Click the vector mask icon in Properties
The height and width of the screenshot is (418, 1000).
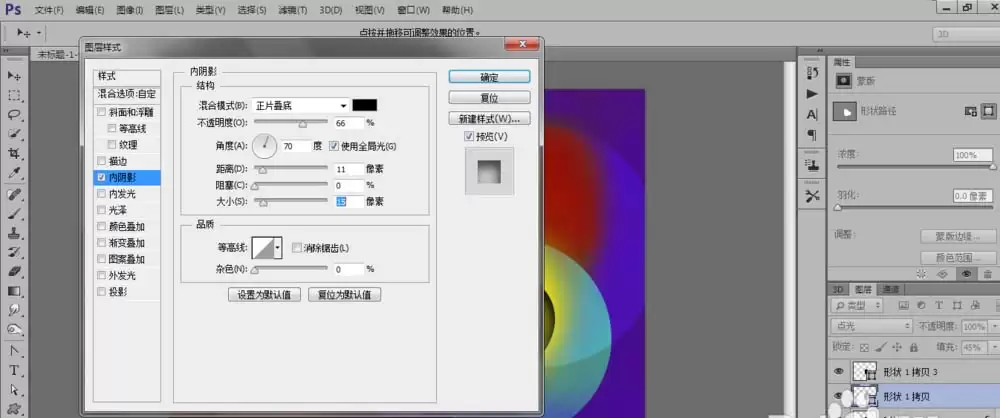[988, 111]
